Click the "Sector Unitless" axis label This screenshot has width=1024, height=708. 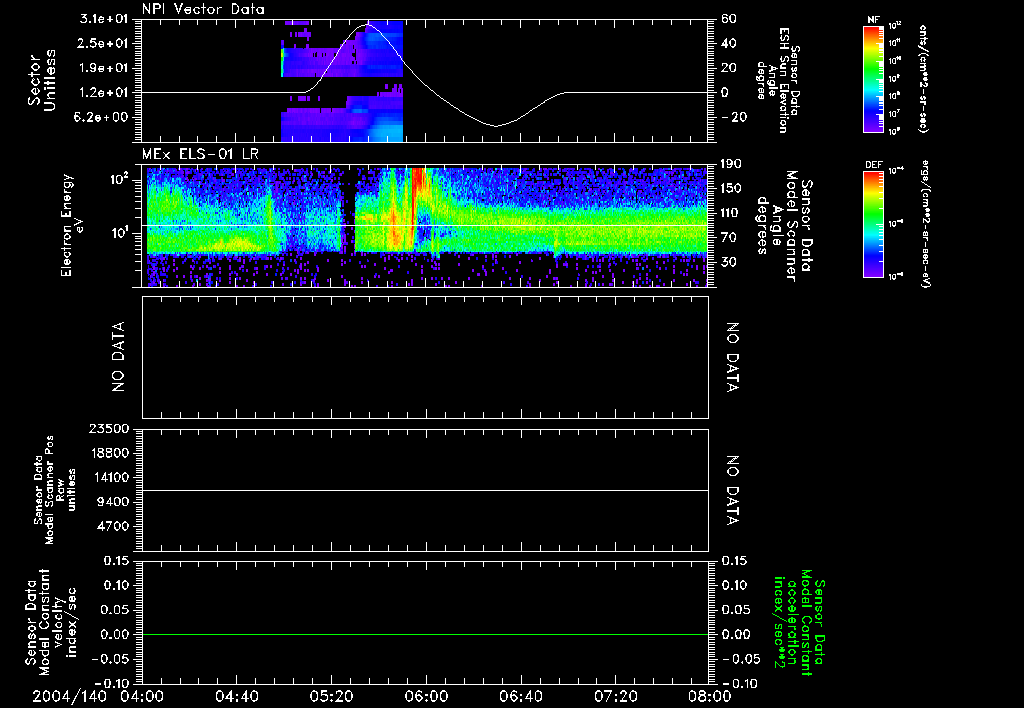click(41, 80)
